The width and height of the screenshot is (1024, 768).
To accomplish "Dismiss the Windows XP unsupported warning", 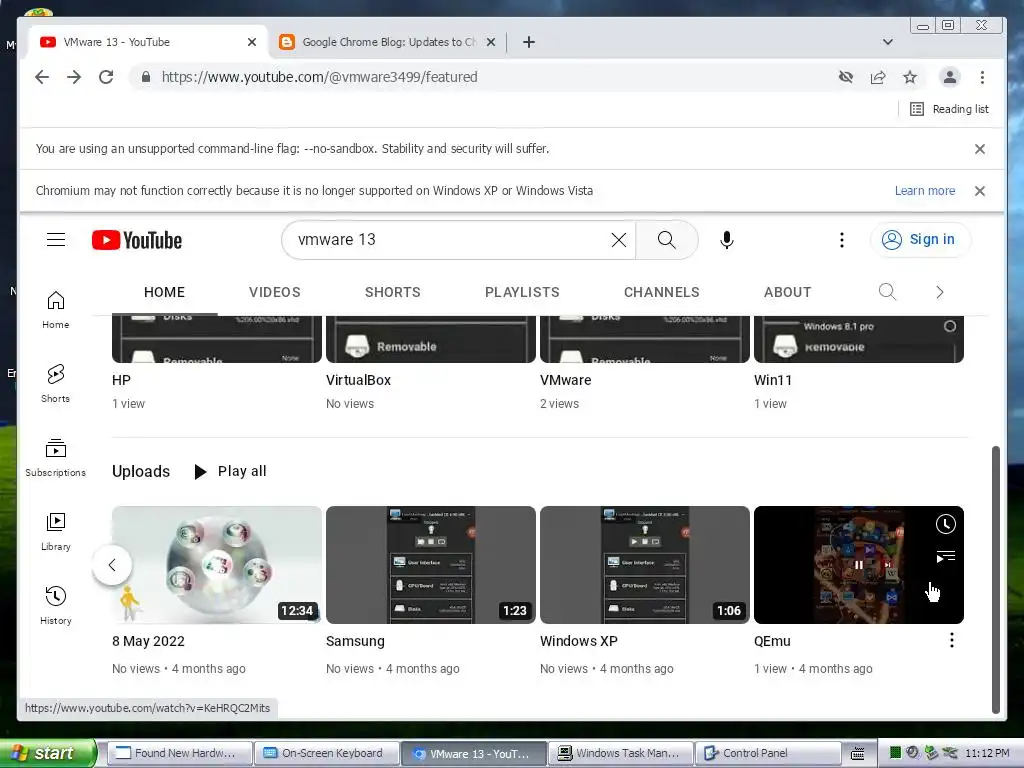I will click(x=980, y=191).
